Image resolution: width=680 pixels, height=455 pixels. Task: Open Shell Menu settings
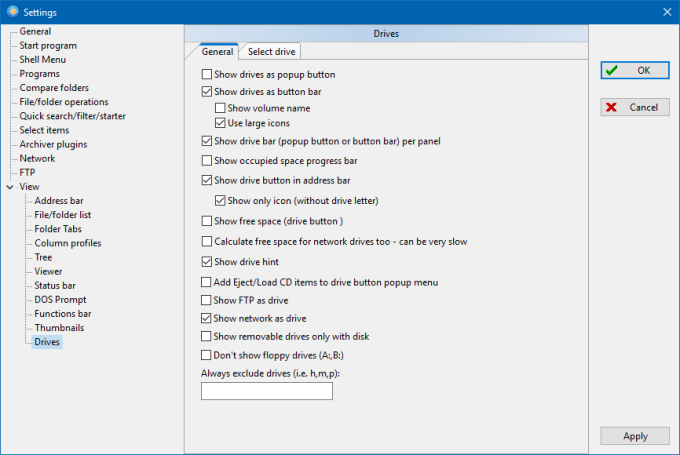[42, 59]
